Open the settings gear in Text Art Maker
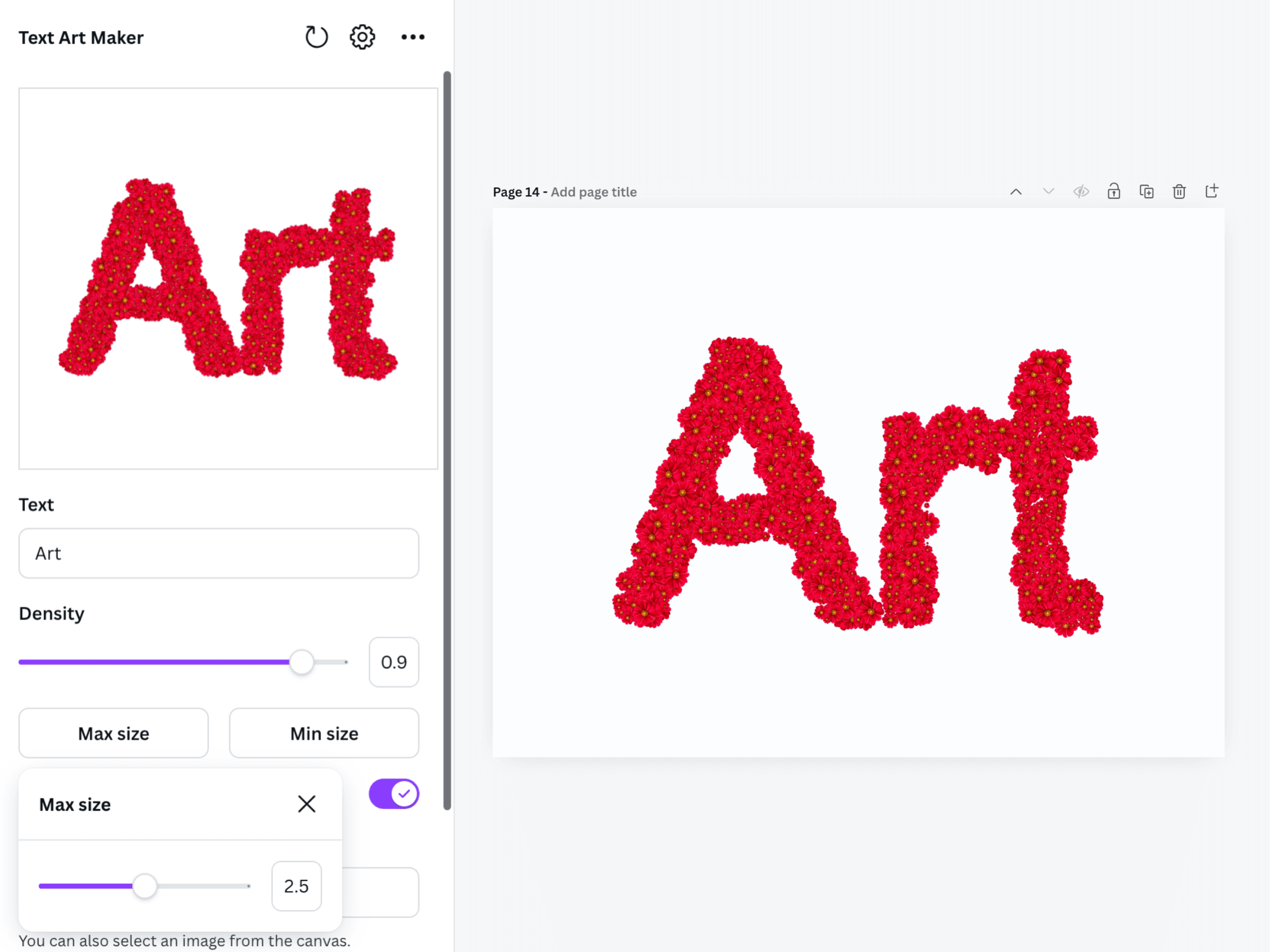Screen dimensions: 1270x952 (x=362, y=38)
